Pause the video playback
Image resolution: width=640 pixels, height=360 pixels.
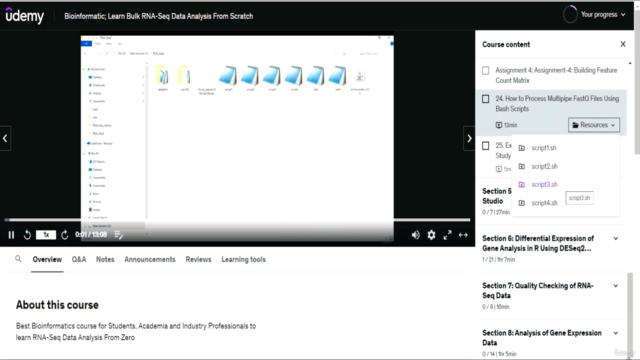11,235
